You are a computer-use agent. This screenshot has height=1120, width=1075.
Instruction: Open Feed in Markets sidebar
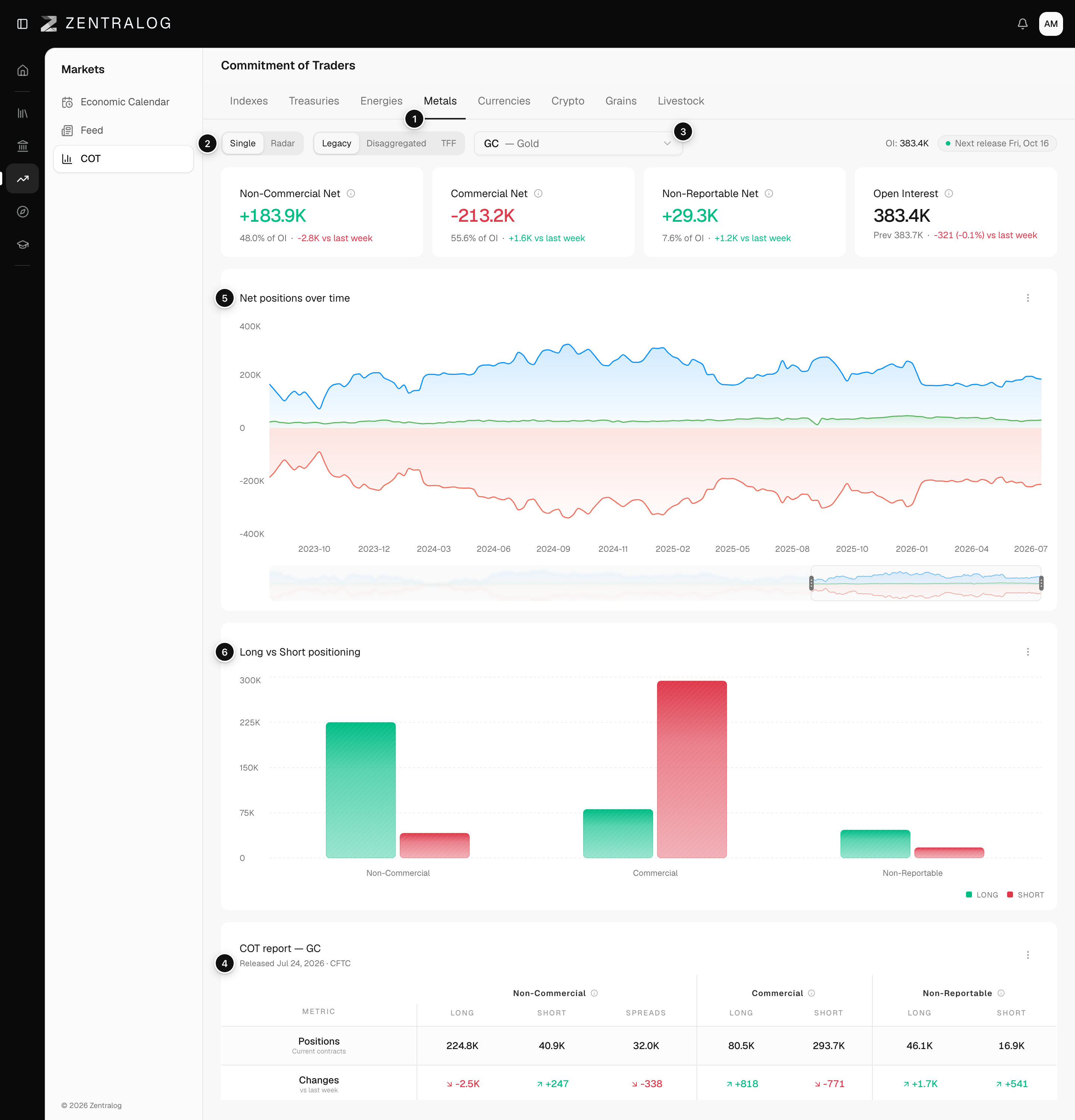tap(124, 130)
